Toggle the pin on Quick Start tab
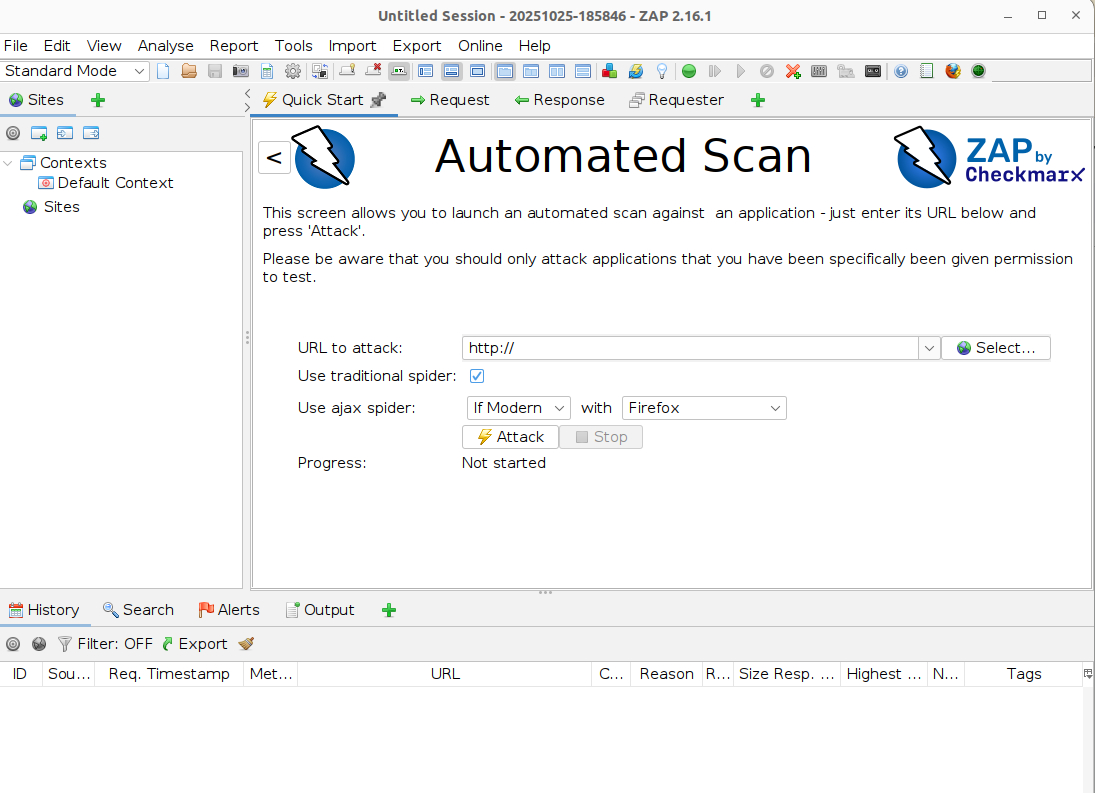This screenshot has width=1095, height=793. coord(377,100)
